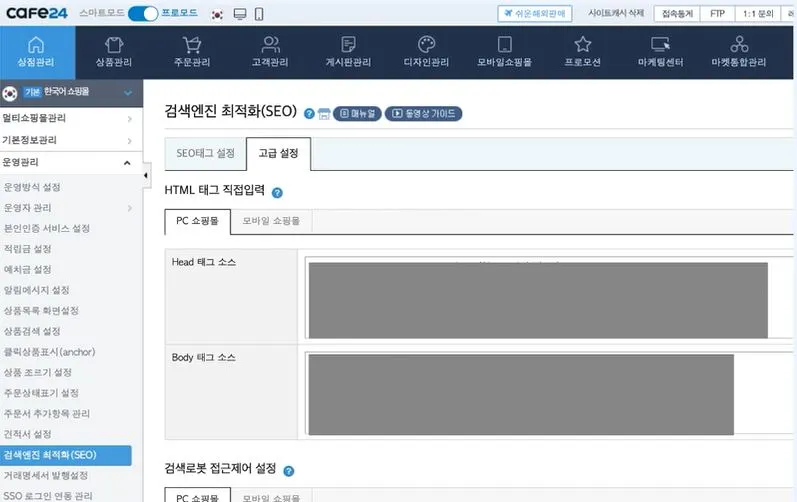Open 알림메시지 설정 in sidebar
797x502 pixels.
pos(37,290)
